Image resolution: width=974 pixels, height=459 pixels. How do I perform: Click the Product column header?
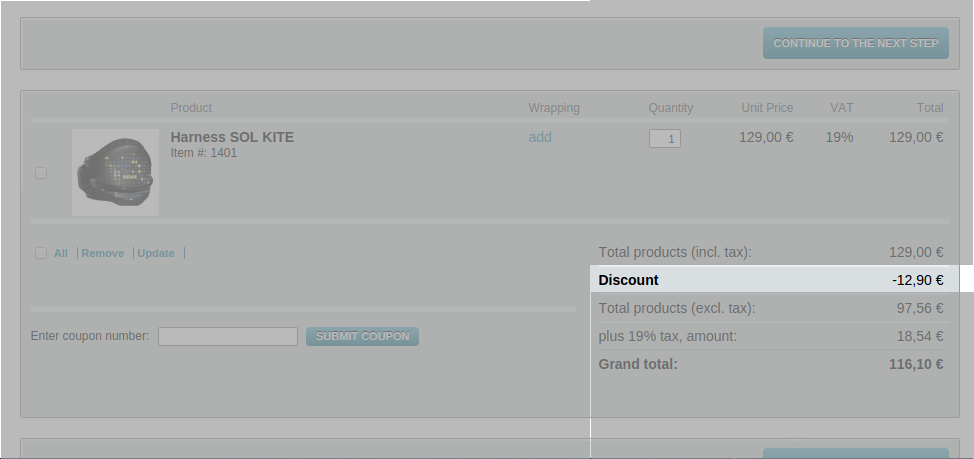(191, 108)
